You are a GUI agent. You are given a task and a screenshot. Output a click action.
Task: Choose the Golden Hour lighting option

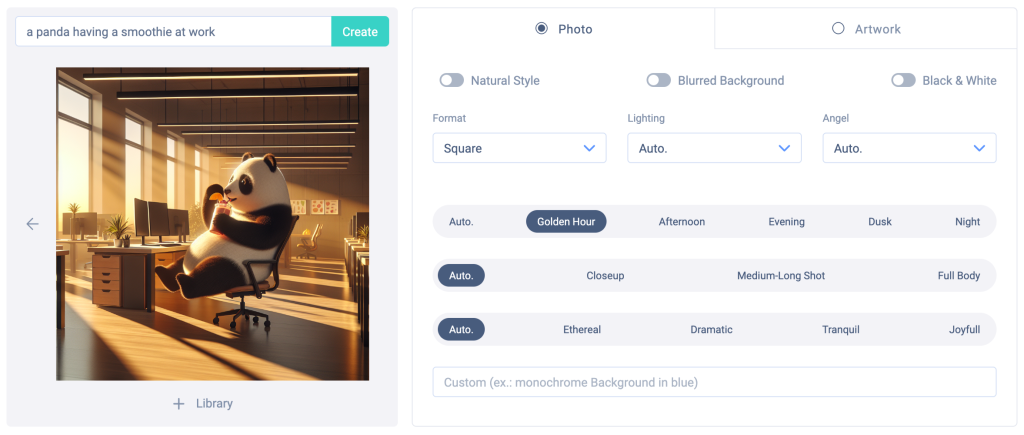click(x=566, y=222)
